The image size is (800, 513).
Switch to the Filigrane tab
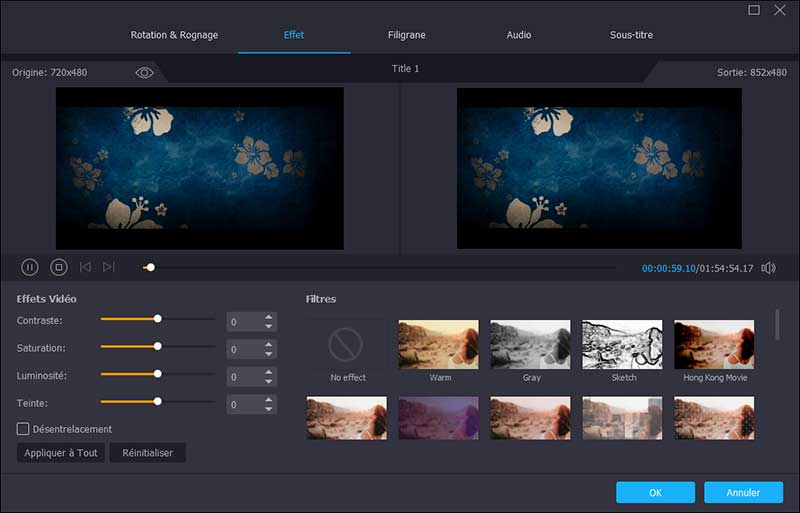point(406,35)
